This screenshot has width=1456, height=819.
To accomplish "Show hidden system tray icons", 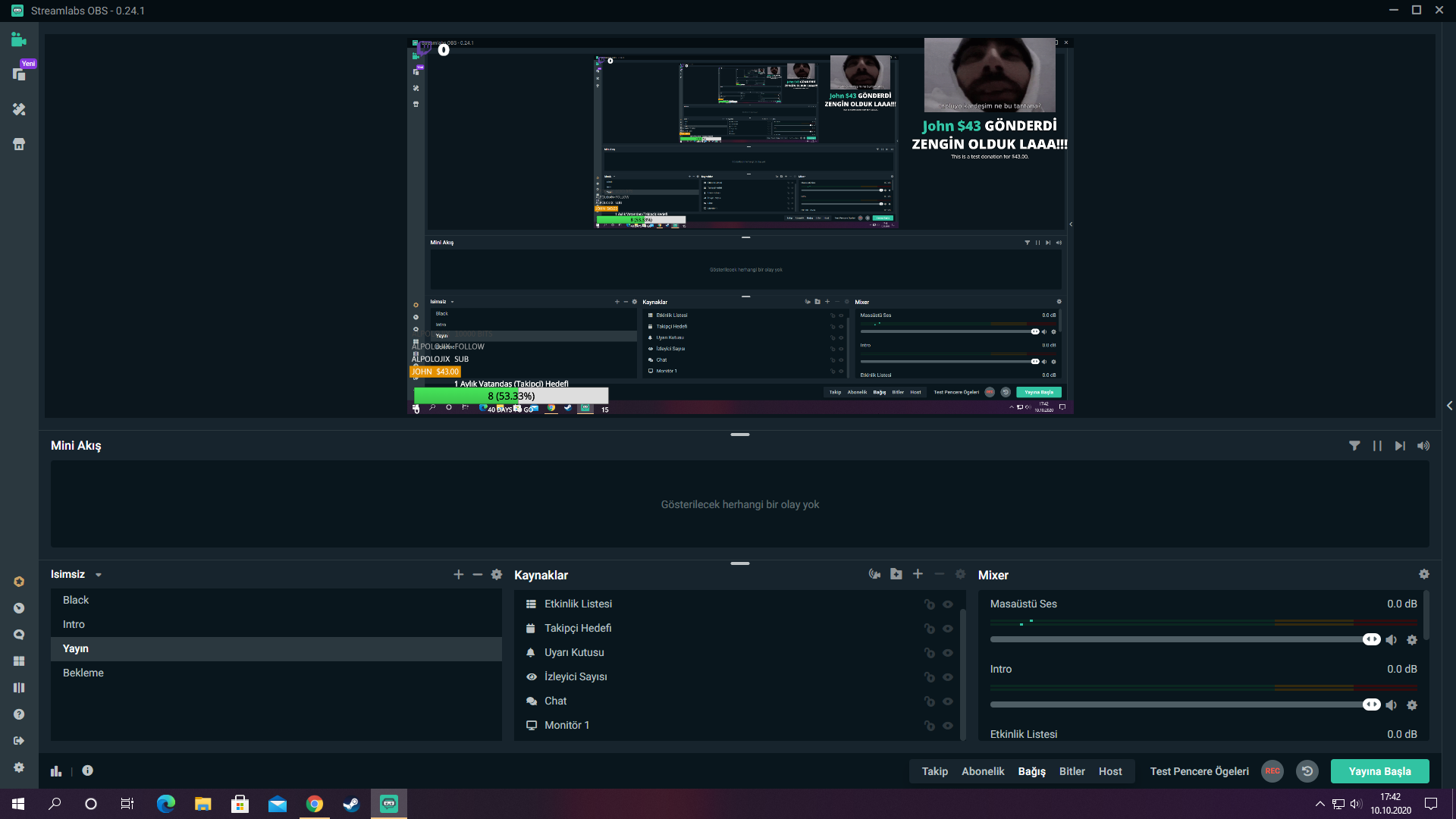I will pos(1319,804).
